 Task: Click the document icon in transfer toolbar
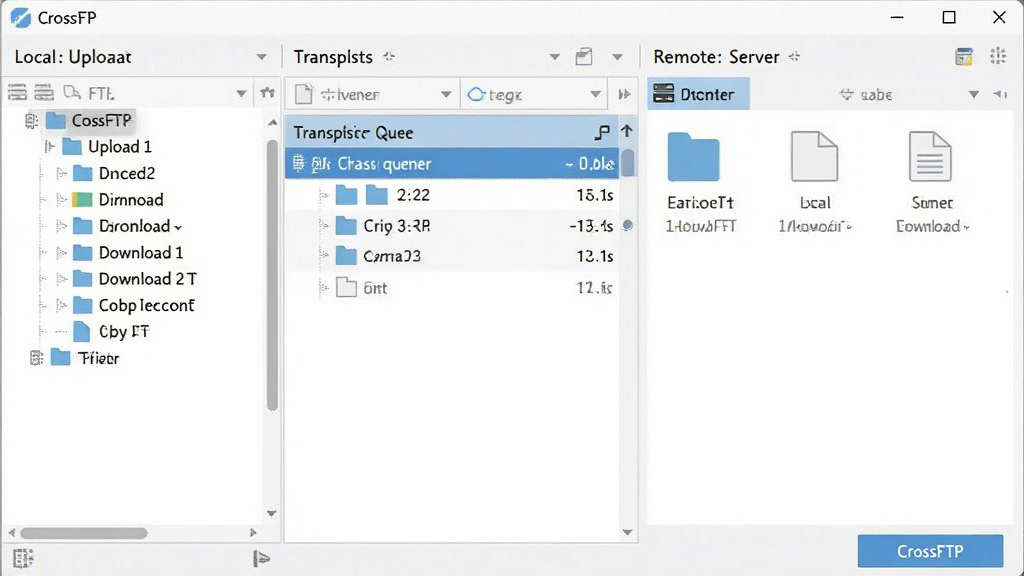coord(303,94)
